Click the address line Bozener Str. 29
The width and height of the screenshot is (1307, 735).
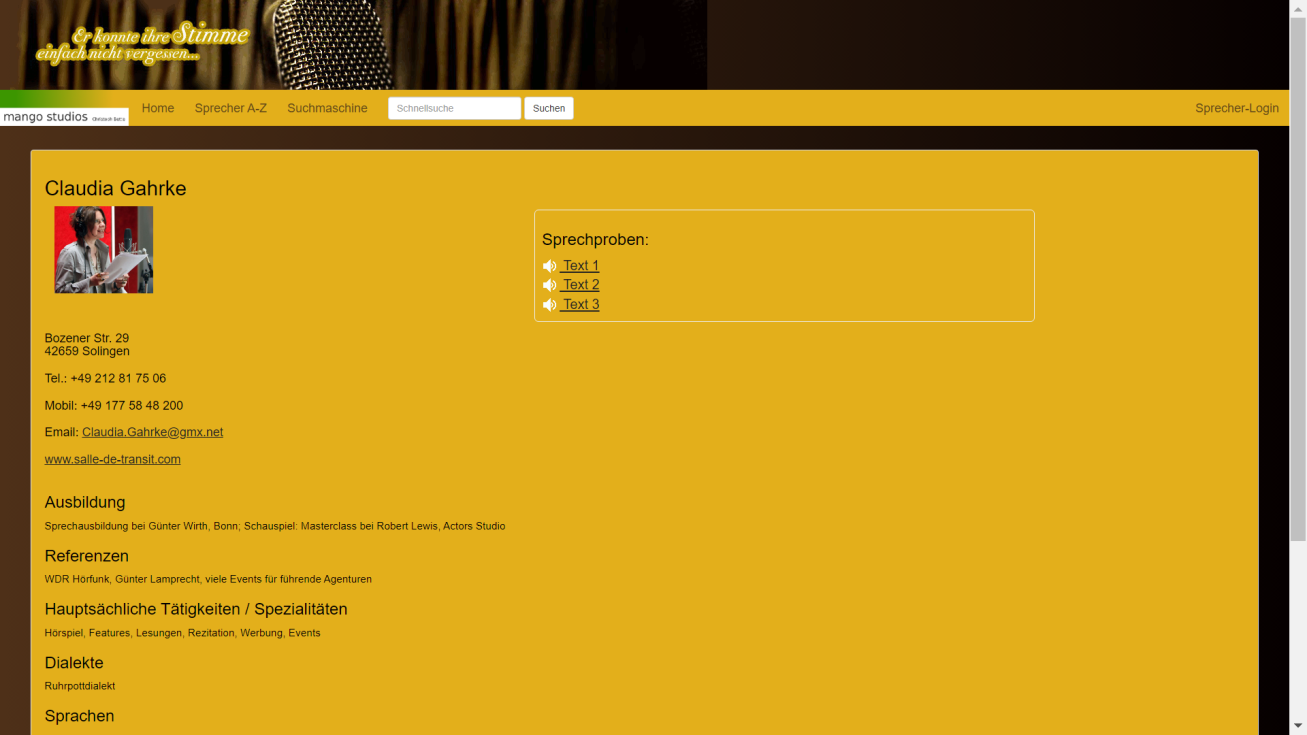(87, 338)
